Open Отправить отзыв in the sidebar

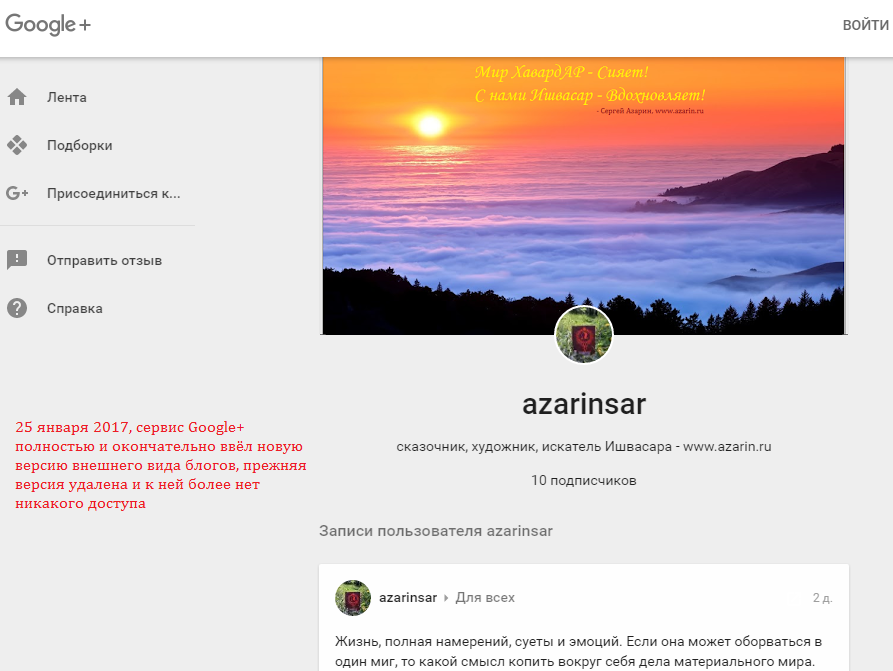[104, 260]
